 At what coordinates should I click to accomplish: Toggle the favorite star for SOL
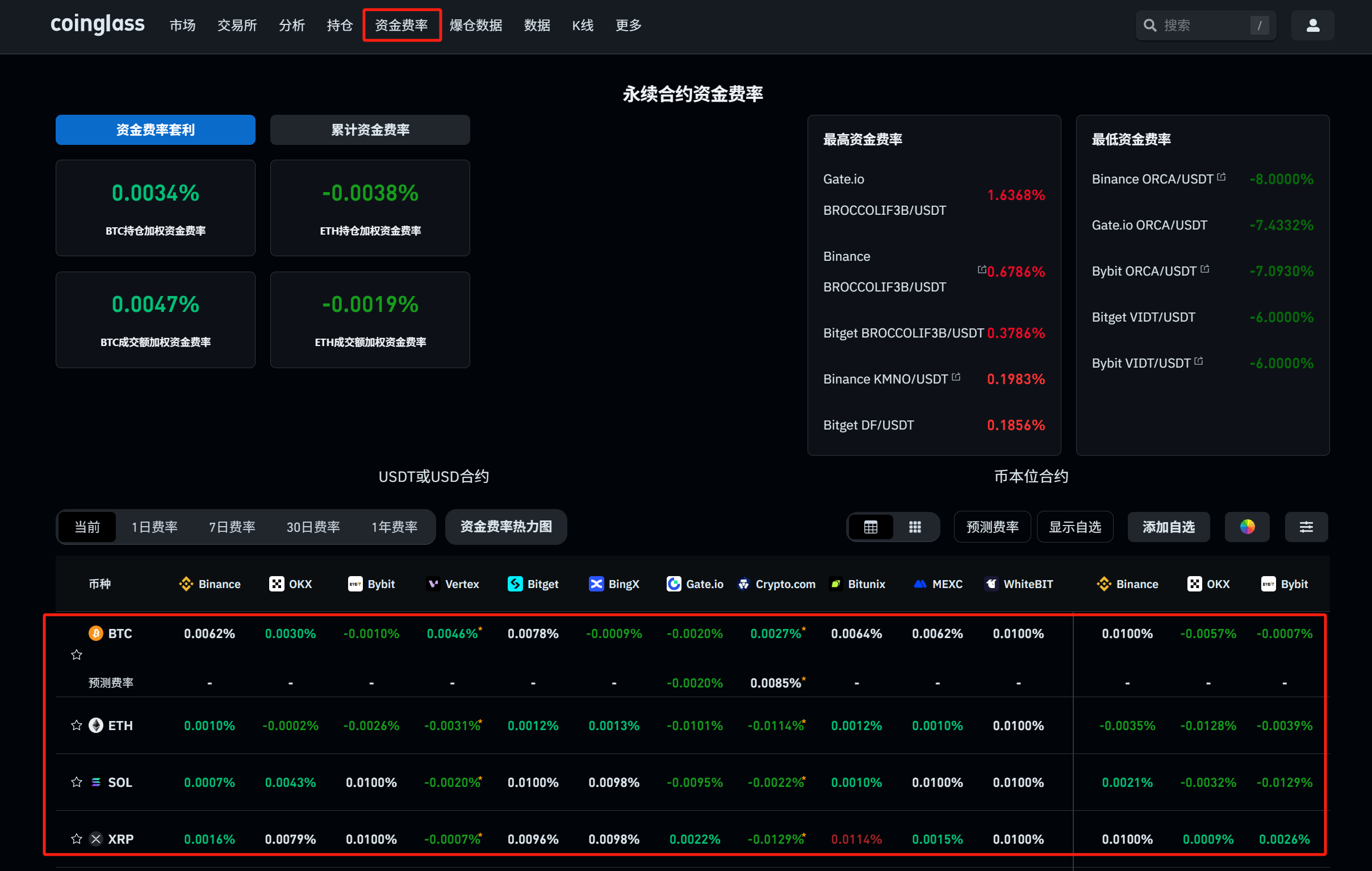[76, 782]
